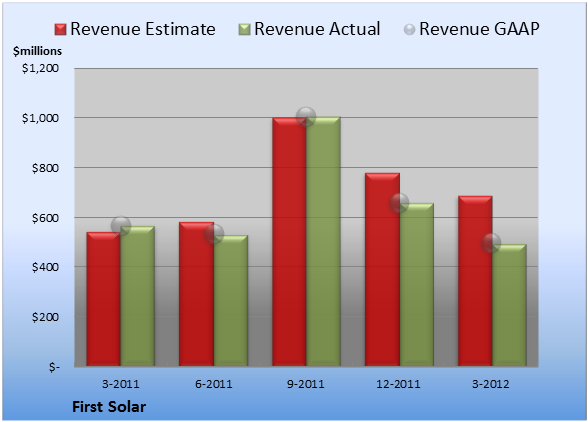This screenshot has height=422, width=588.
Task: Select the red estimate bar for 3-2011
Action: tap(104, 299)
